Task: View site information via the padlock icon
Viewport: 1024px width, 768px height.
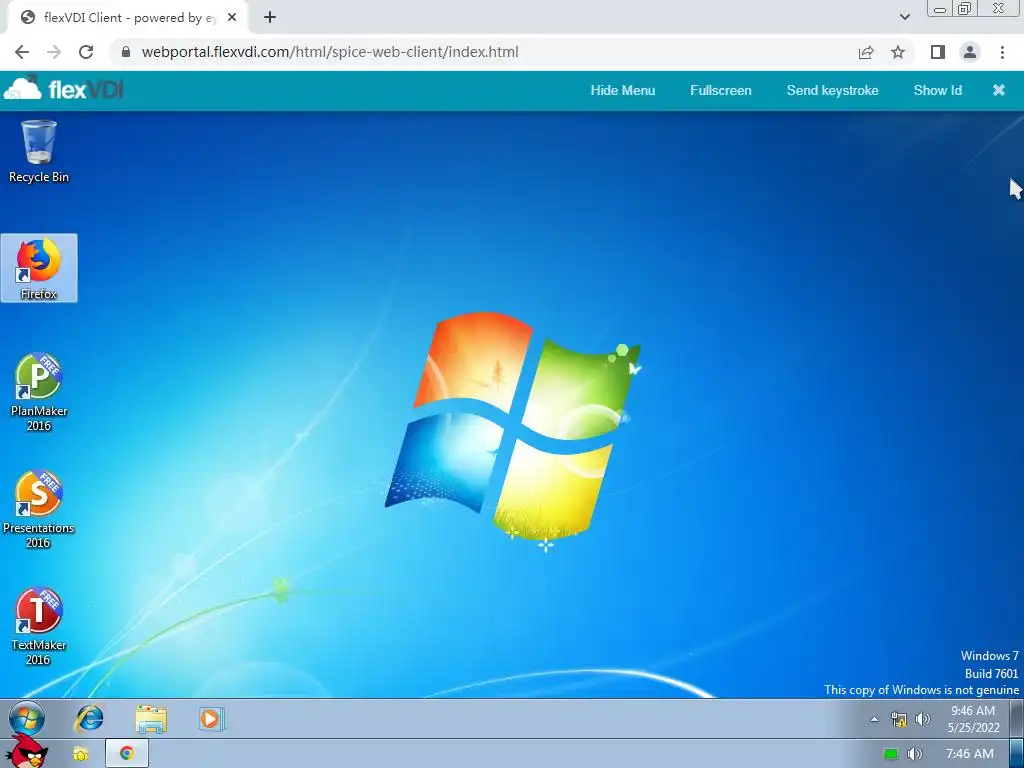Action: pos(126,52)
